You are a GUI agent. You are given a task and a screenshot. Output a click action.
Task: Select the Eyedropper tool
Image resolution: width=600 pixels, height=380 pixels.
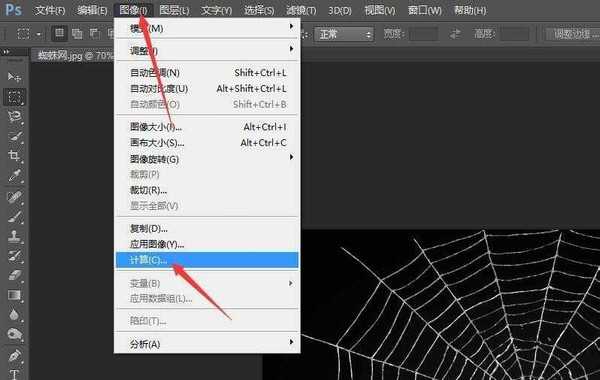click(x=15, y=176)
